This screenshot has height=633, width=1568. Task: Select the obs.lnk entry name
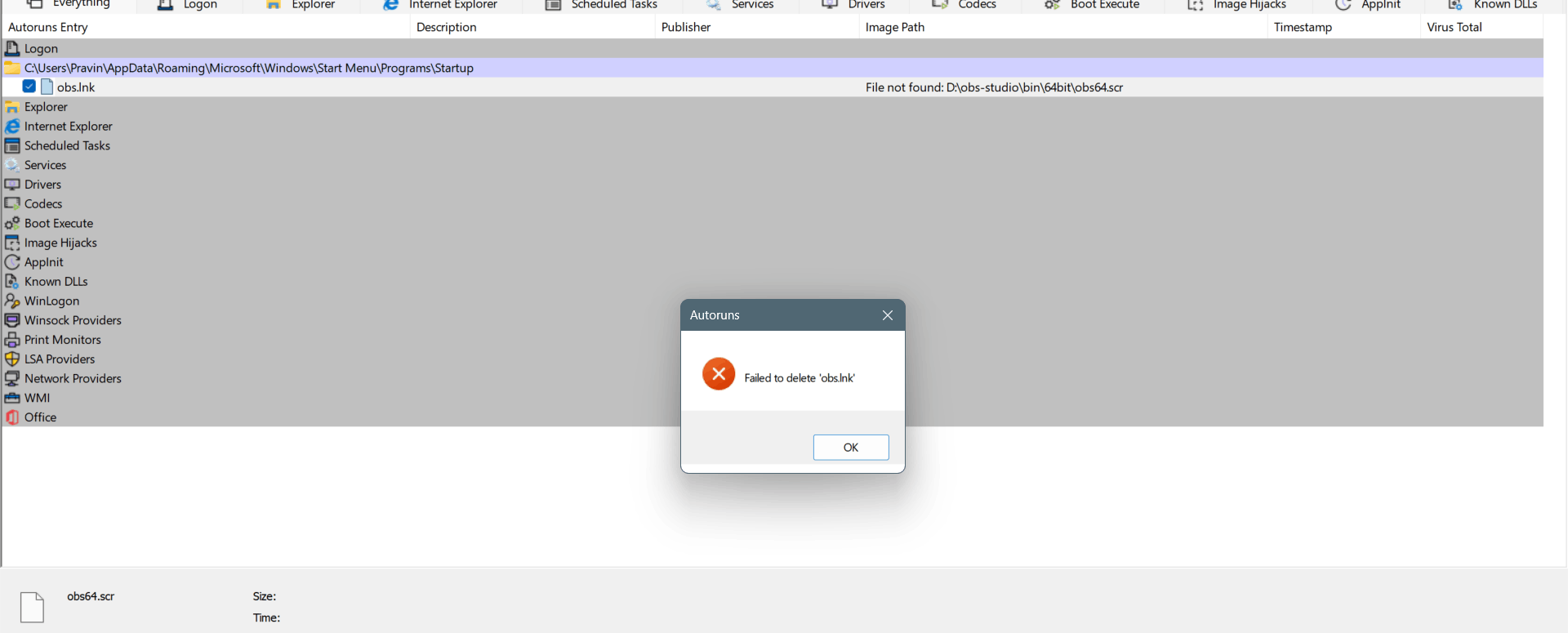76,87
